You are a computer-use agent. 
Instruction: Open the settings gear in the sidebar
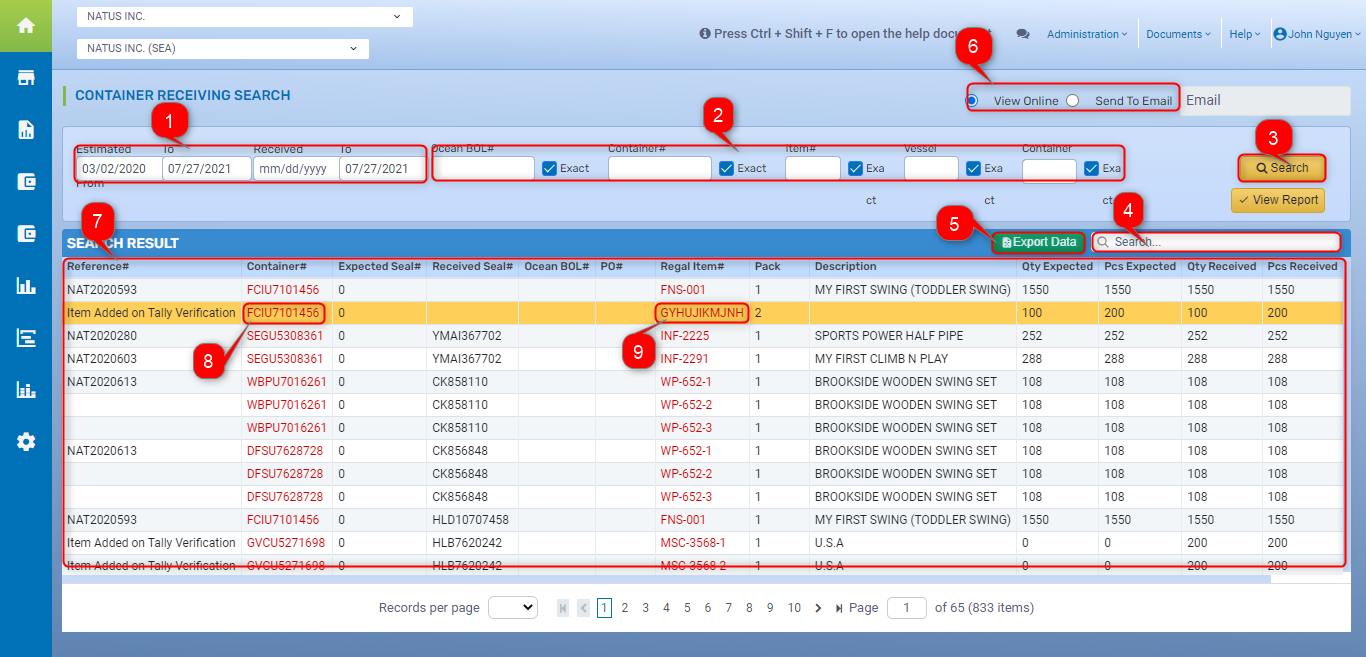click(x=26, y=441)
